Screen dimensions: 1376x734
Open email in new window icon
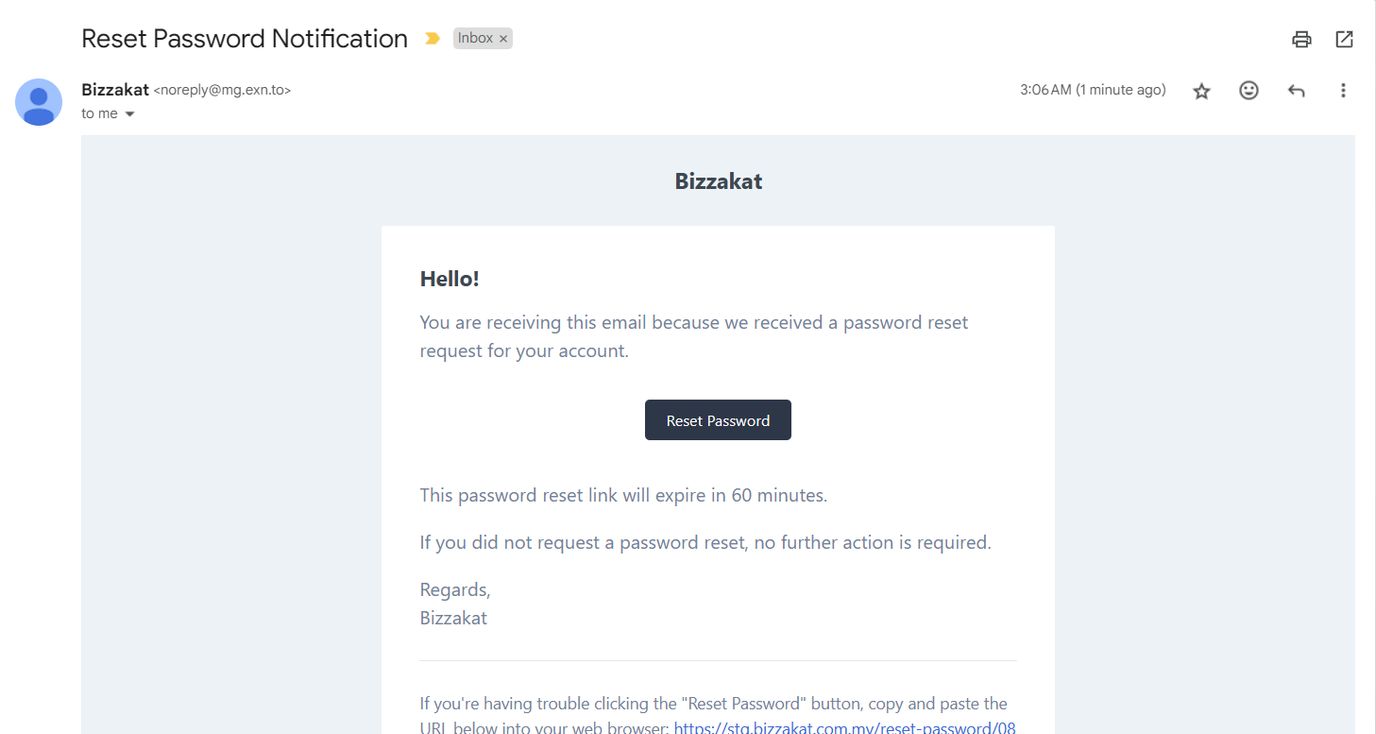[x=1345, y=39]
